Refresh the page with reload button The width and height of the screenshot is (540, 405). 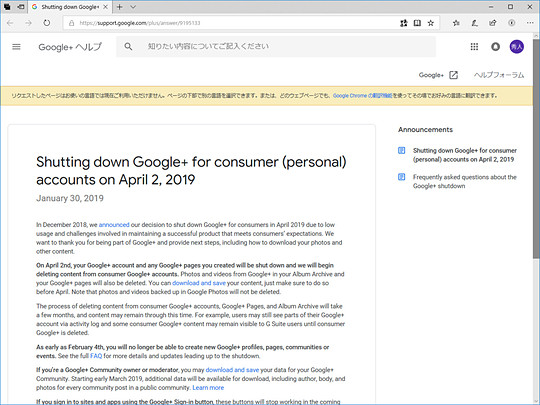click(x=46, y=23)
